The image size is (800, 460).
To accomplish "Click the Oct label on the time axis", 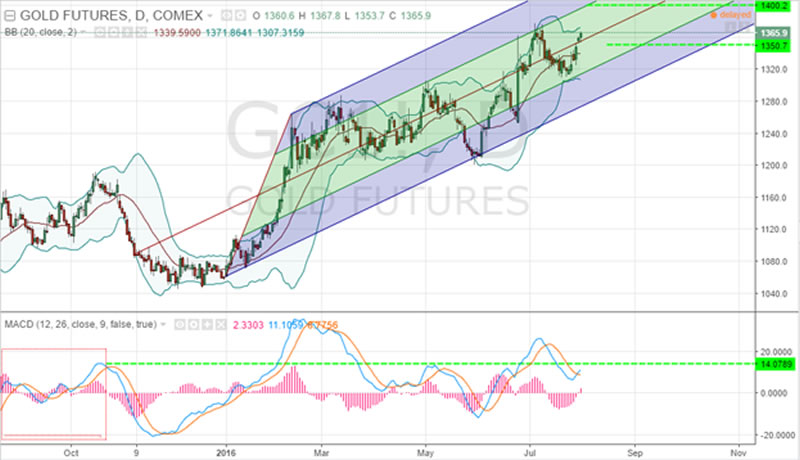I will tap(71, 452).
